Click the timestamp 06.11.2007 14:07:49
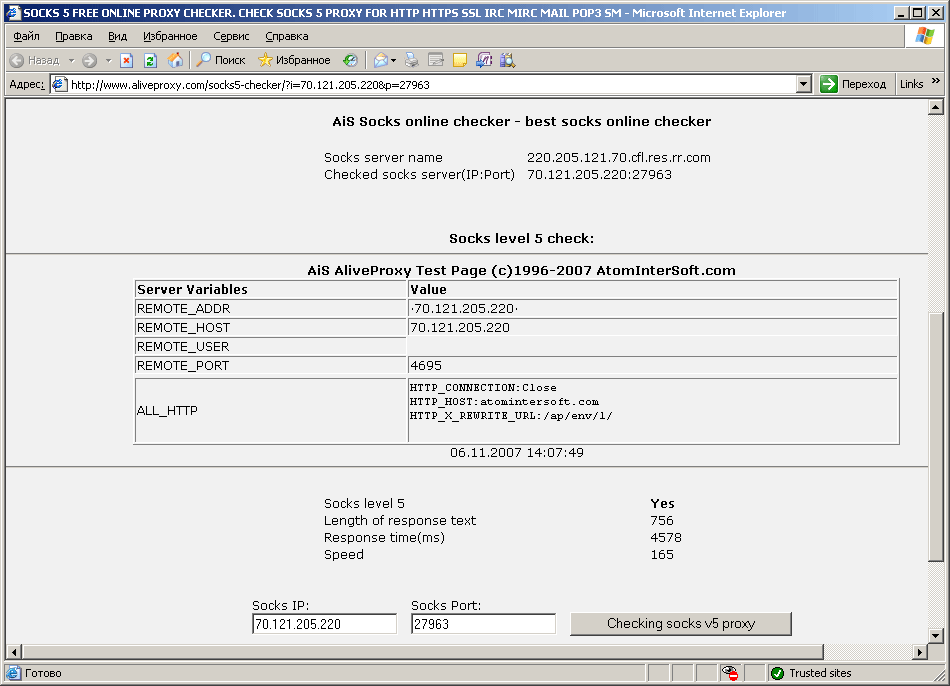Screen dimensions: 950x686 pos(517,453)
